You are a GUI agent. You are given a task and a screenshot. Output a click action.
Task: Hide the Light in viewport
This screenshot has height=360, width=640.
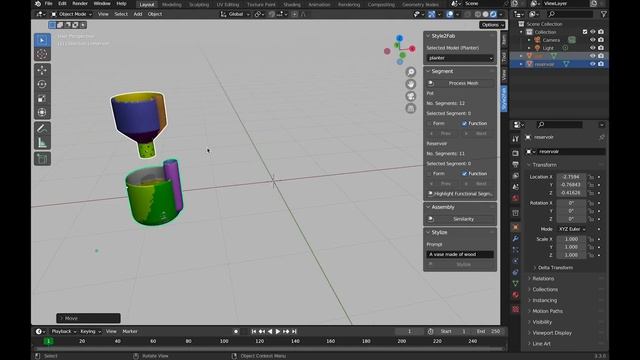coord(593,48)
